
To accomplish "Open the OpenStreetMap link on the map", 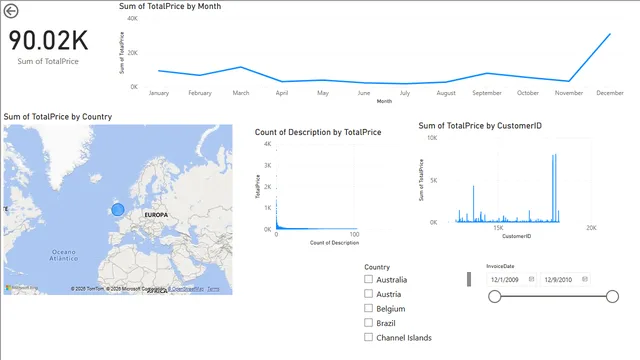I will [186, 289].
